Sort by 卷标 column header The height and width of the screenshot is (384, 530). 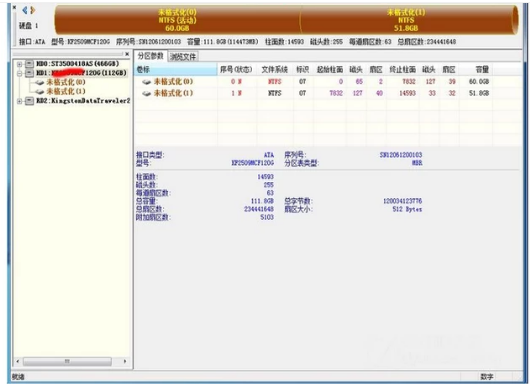176,70
